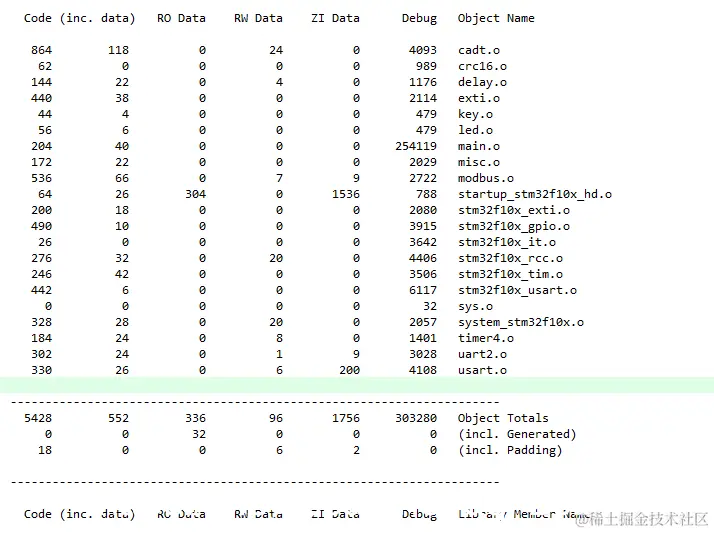Select the top RW Data header
The width and height of the screenshot is (714, 533).
258,18
